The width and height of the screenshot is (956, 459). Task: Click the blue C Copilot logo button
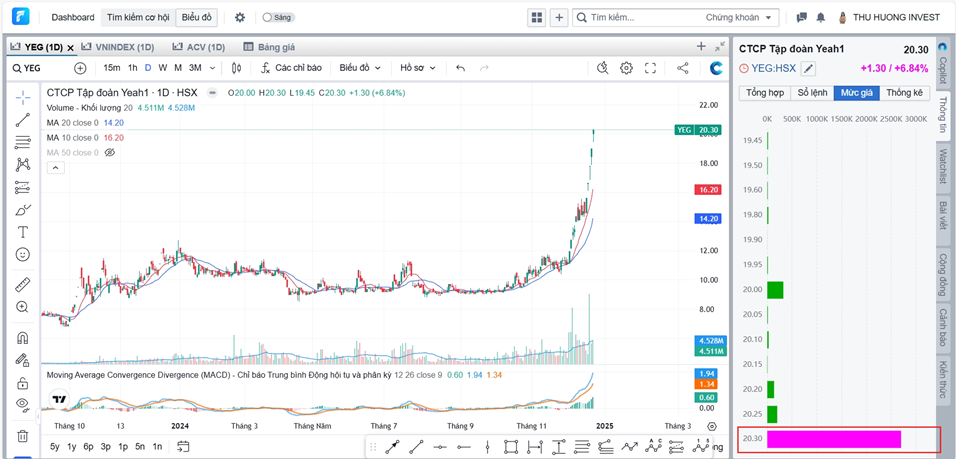click(716, 68)
